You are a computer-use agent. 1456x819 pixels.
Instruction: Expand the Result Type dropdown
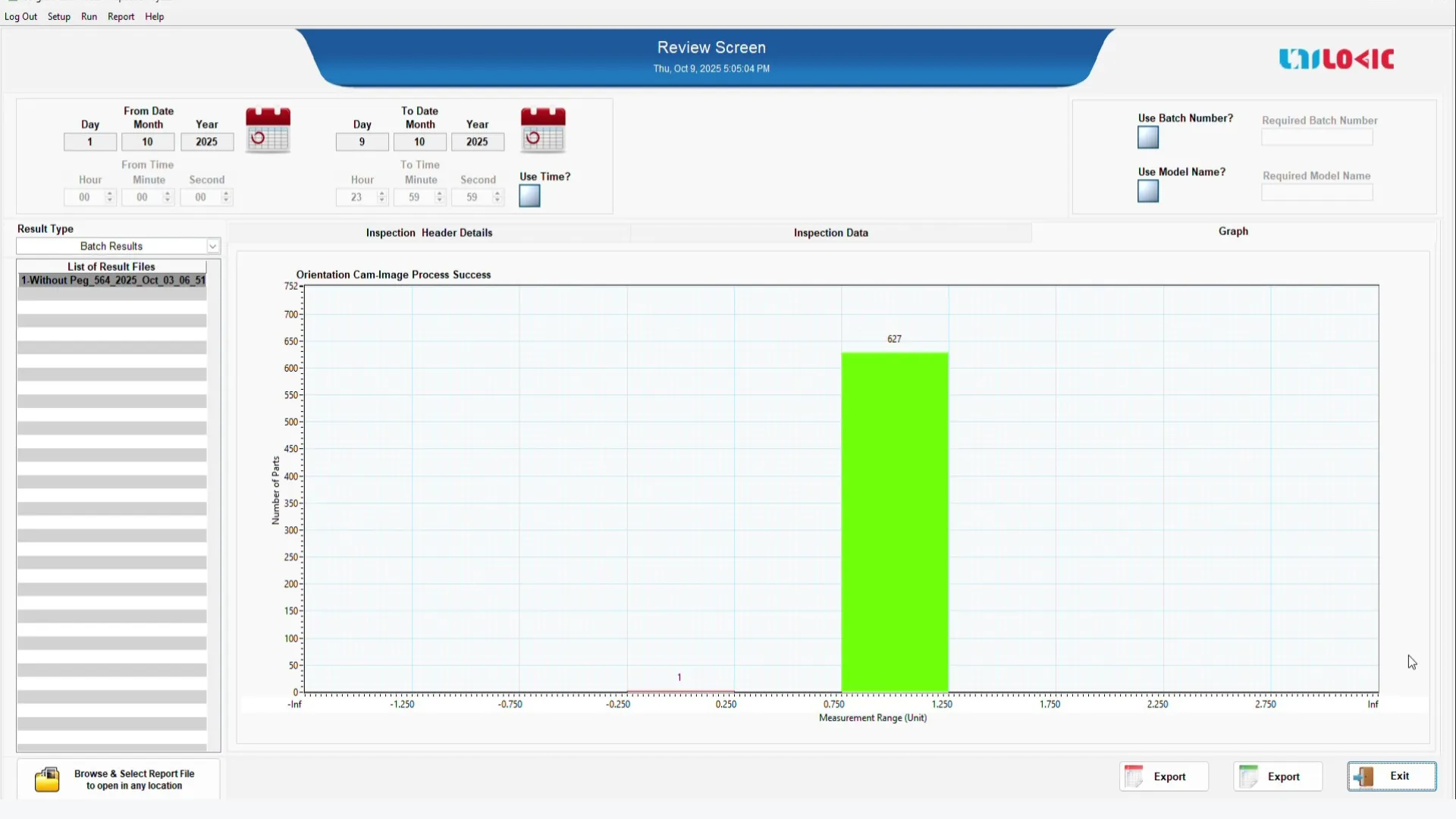coord(212,246)
